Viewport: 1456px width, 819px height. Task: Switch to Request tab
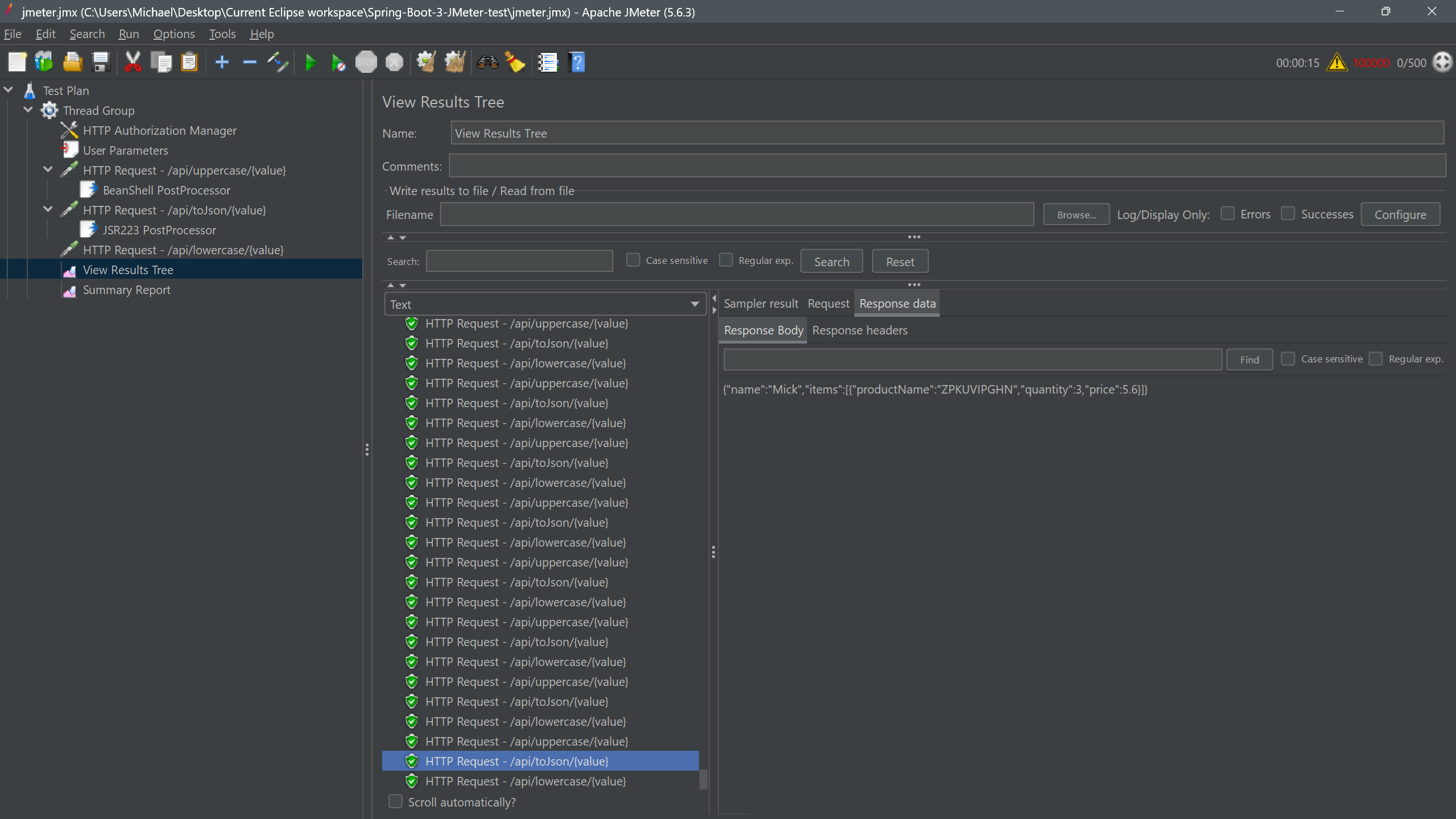point(828,304)
